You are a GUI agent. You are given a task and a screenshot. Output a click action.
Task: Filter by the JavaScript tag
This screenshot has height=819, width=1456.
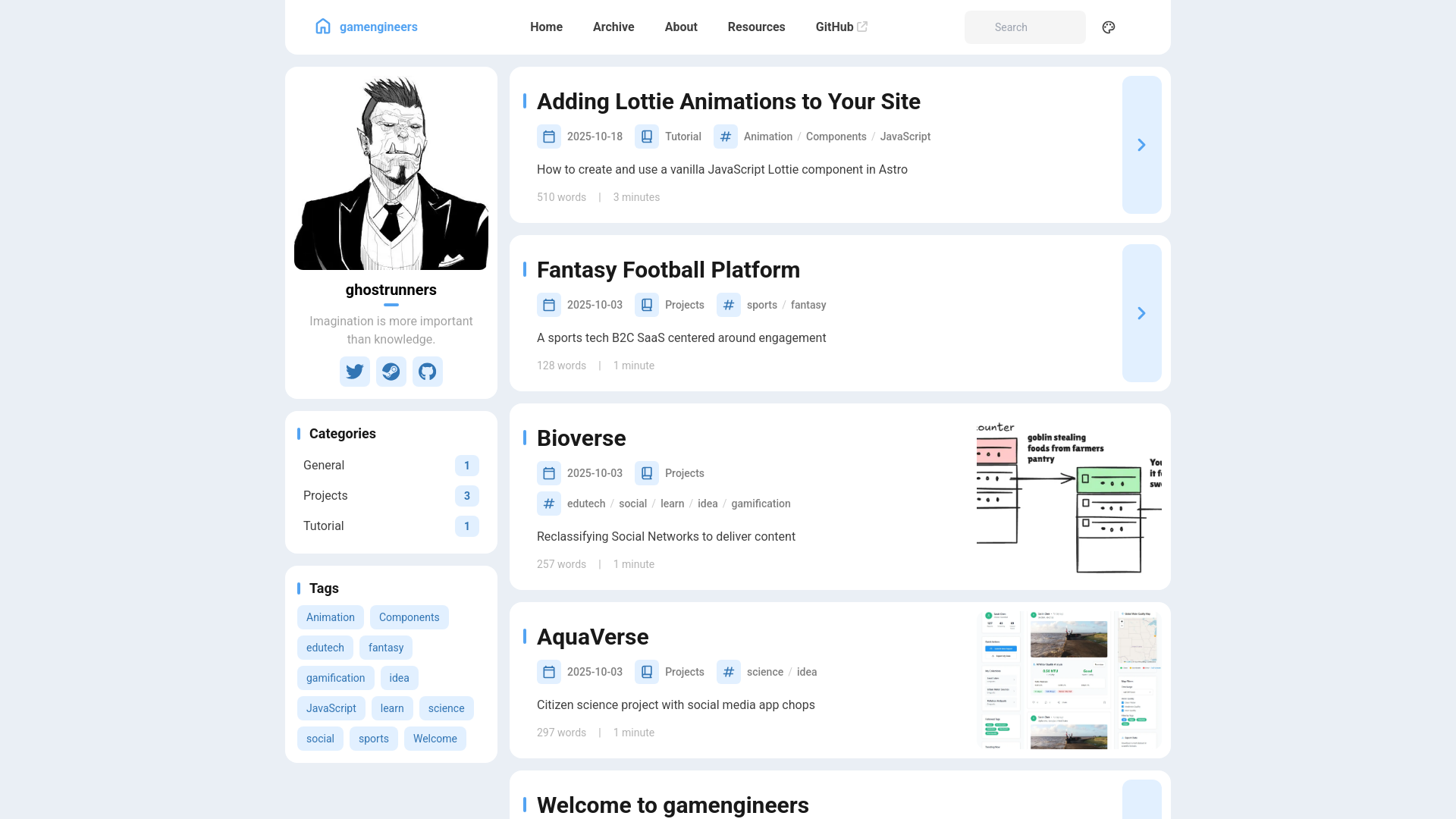point(331,708)
